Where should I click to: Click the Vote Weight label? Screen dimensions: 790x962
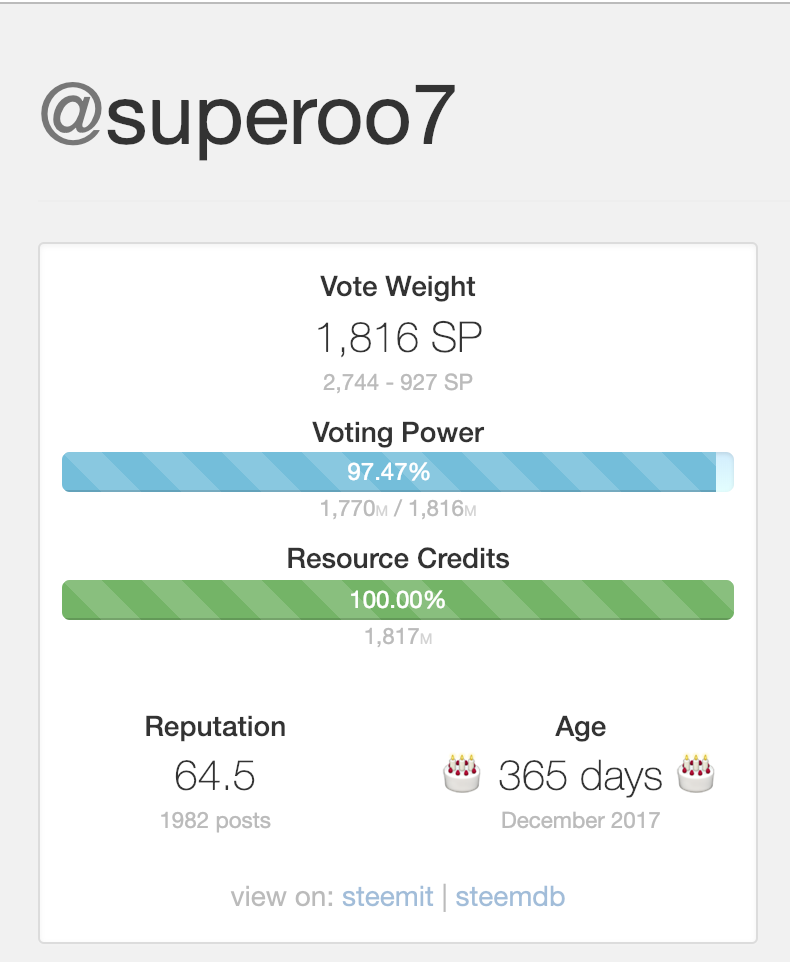pos(398,287)
